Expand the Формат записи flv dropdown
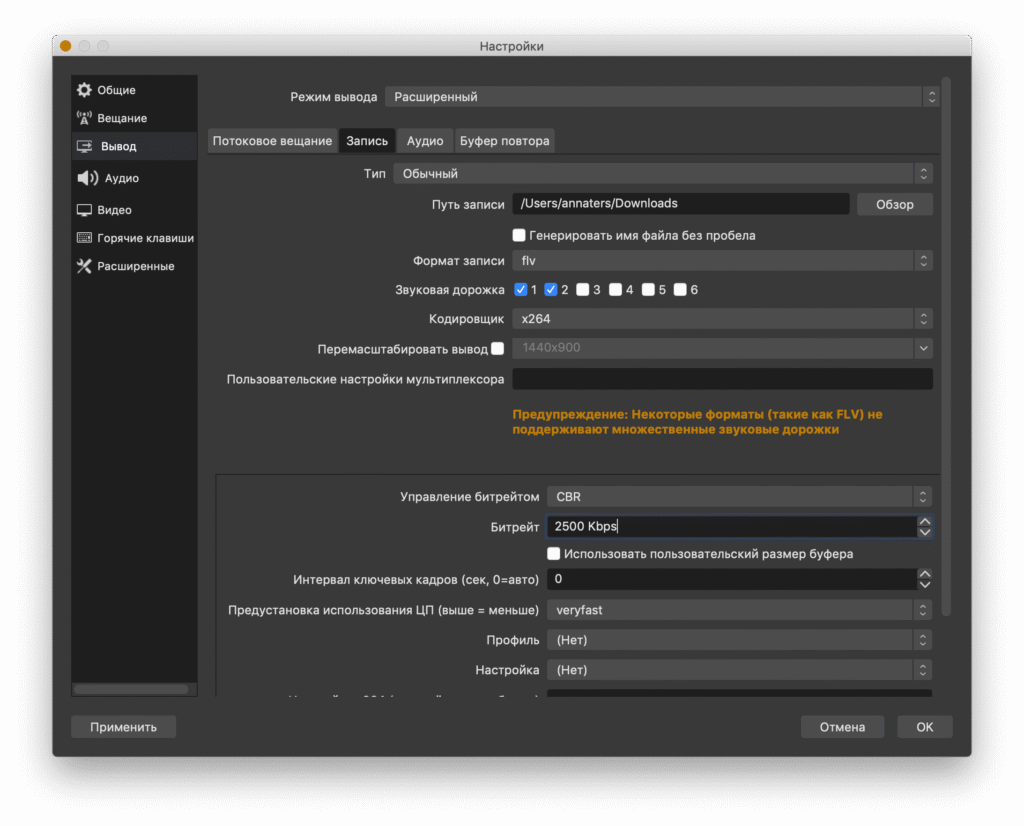 click(722, 261)
